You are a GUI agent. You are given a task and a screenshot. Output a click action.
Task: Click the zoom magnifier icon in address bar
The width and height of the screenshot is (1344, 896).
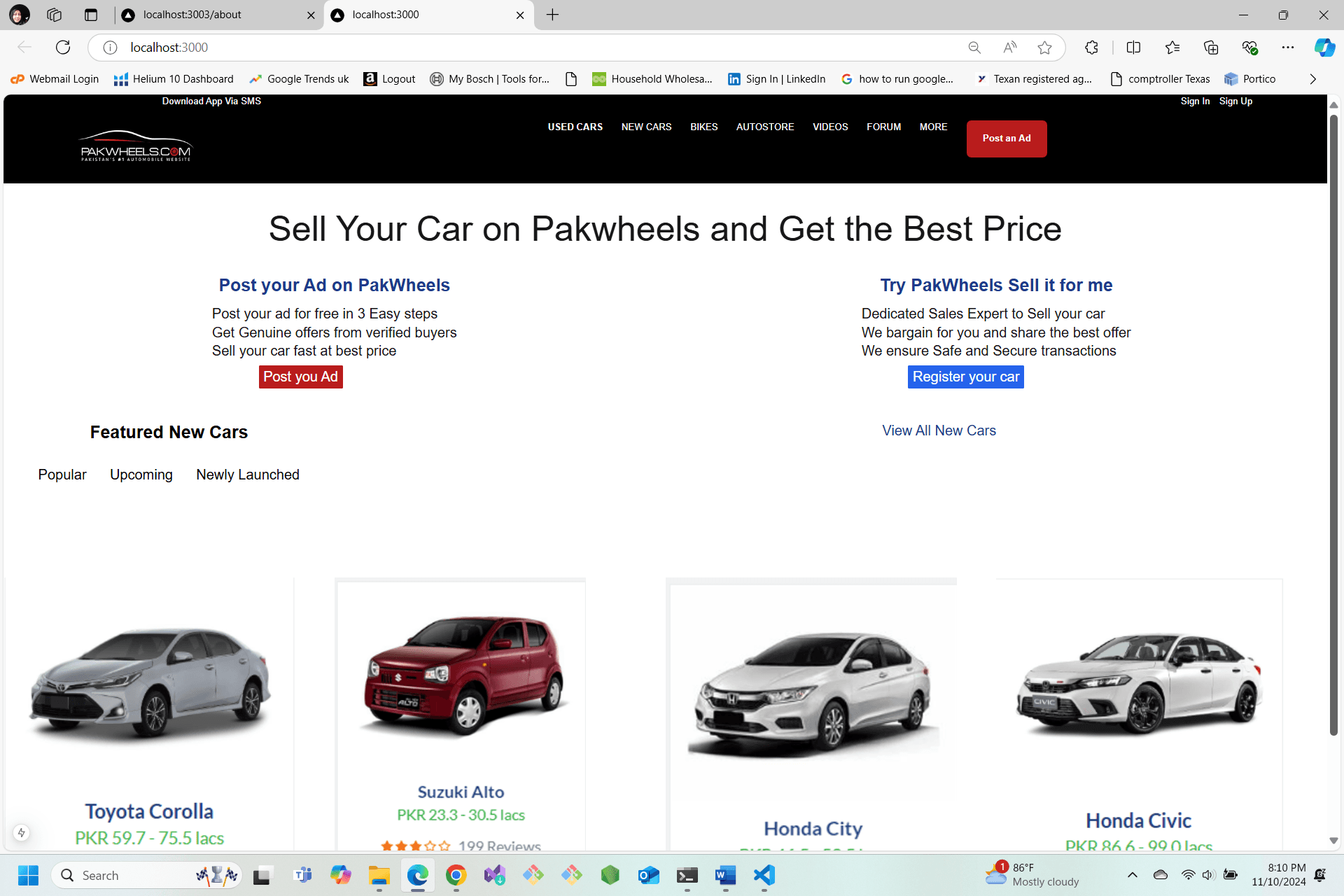[974, 48]
